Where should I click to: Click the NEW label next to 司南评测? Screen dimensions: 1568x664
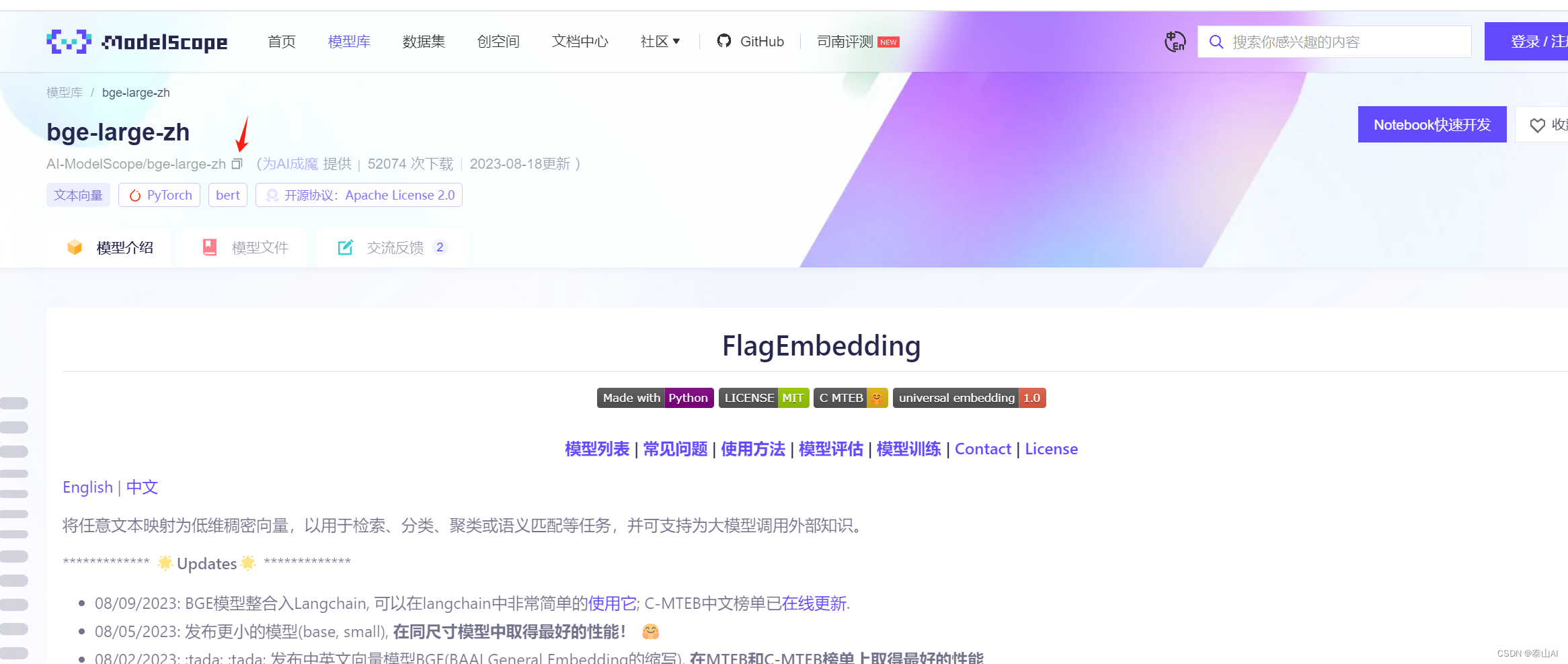point(888,42)
